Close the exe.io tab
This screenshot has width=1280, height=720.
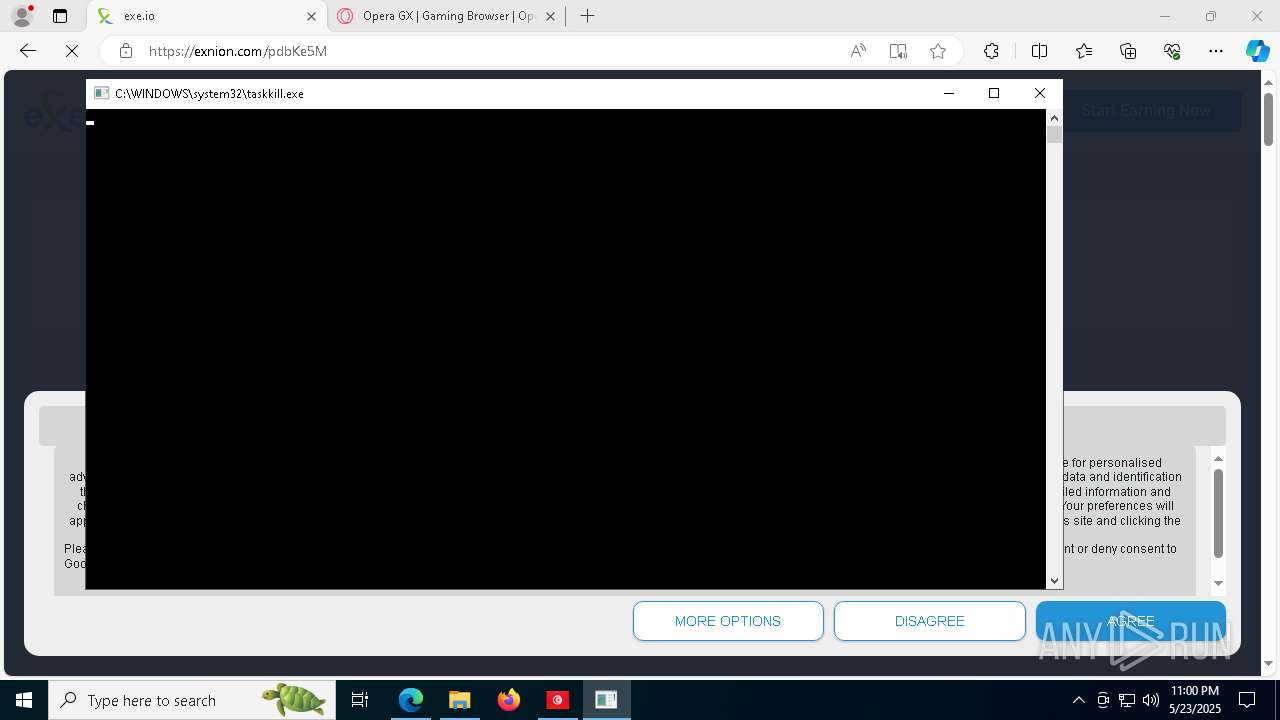point(311,16)
